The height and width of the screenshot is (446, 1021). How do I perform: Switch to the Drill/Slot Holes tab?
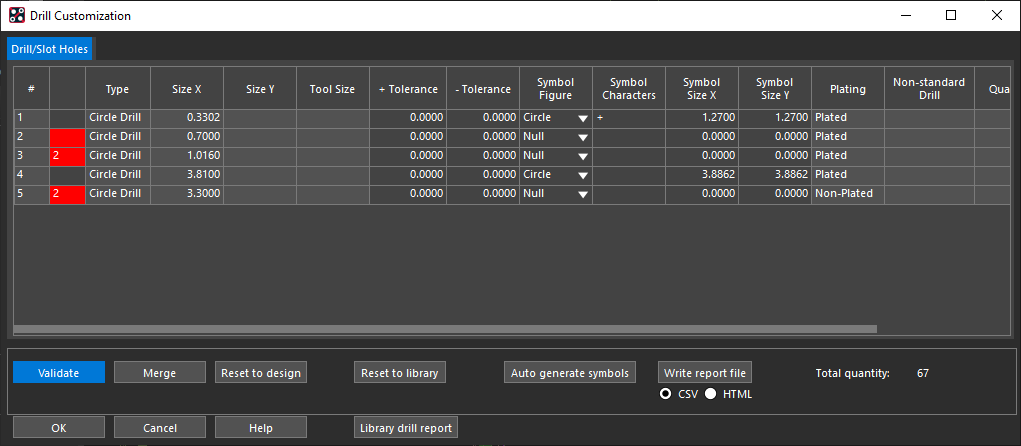pyautogui.click(x=49, y=49)
